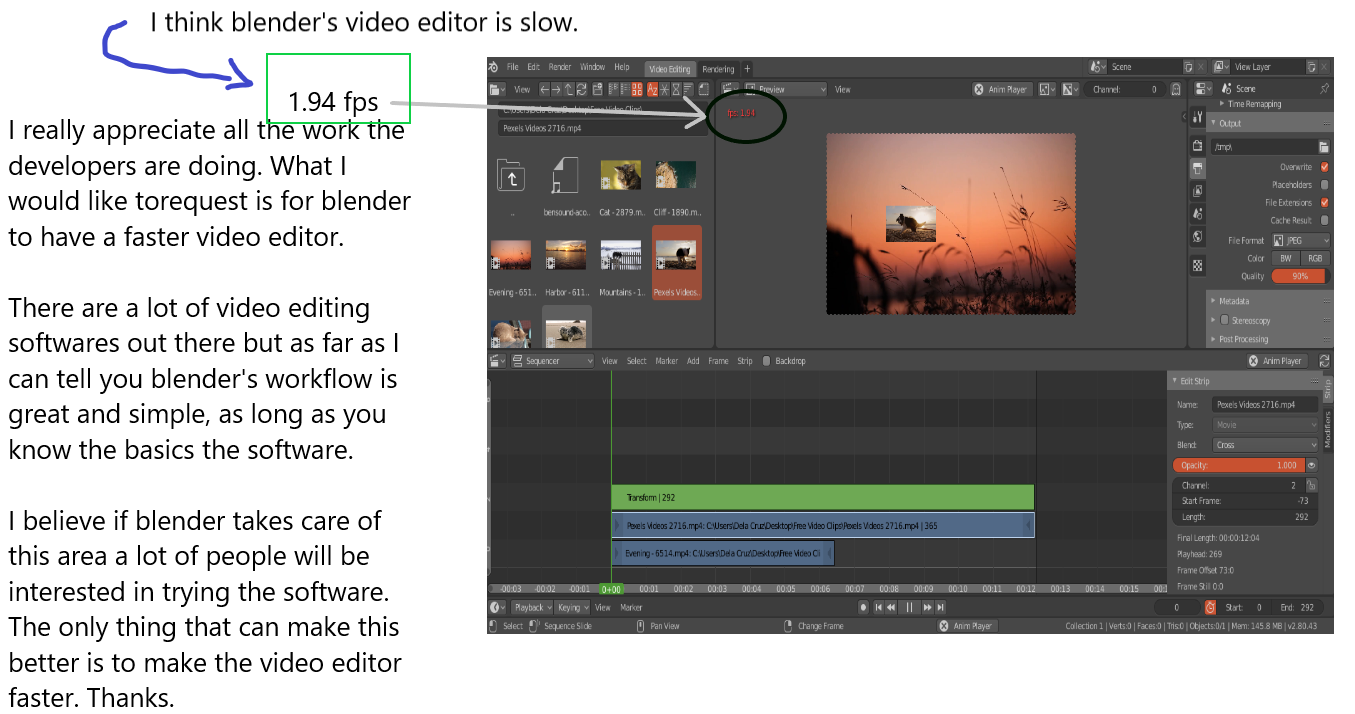
Task: Go to the parent folder thumbnail
Action: (x=511, y=177)
